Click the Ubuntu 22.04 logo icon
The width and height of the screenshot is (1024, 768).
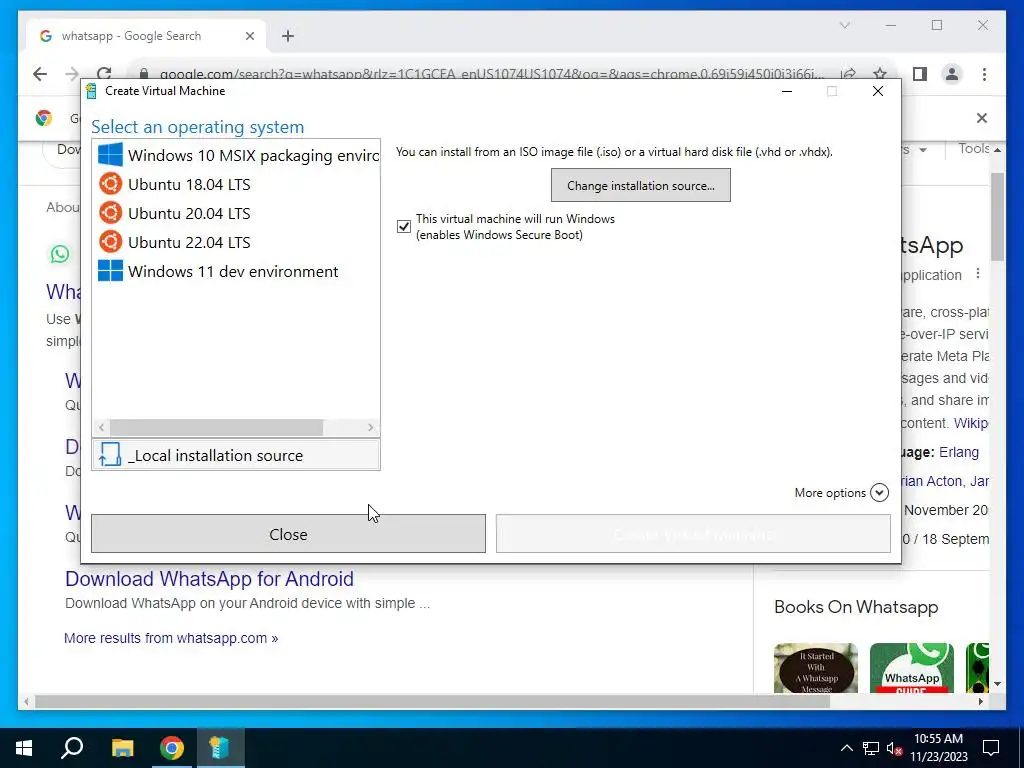point(110,242)
